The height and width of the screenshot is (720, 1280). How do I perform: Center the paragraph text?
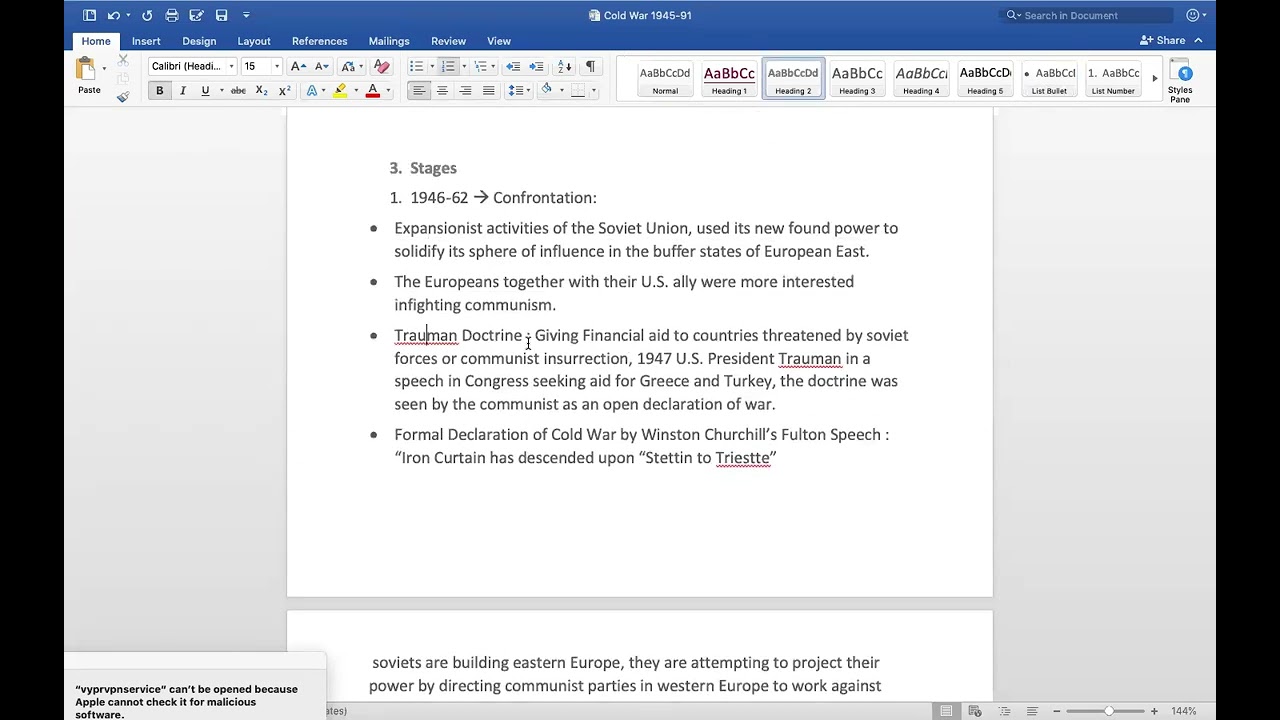tap(442, 91)
